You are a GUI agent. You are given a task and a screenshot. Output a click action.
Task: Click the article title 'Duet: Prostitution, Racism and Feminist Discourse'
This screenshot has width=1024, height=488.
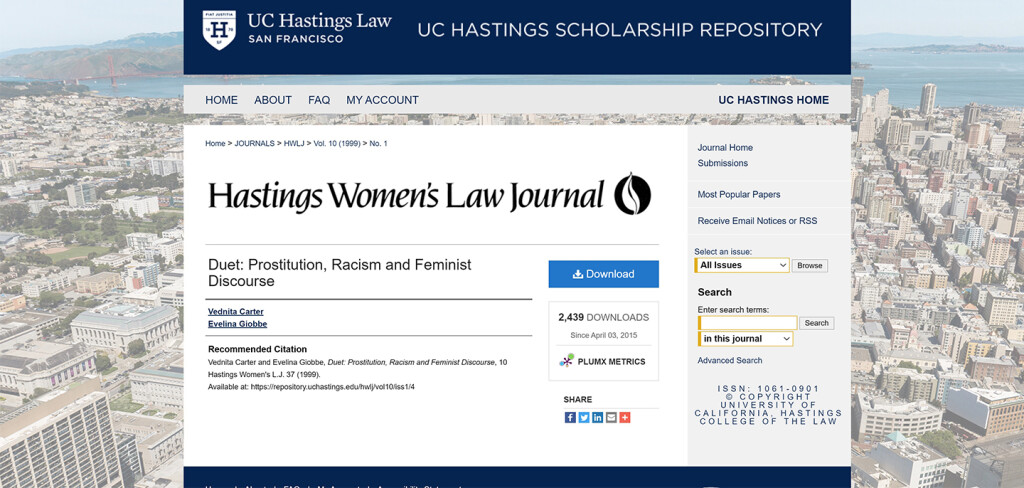pyautogui.click(x=340, y=273)
